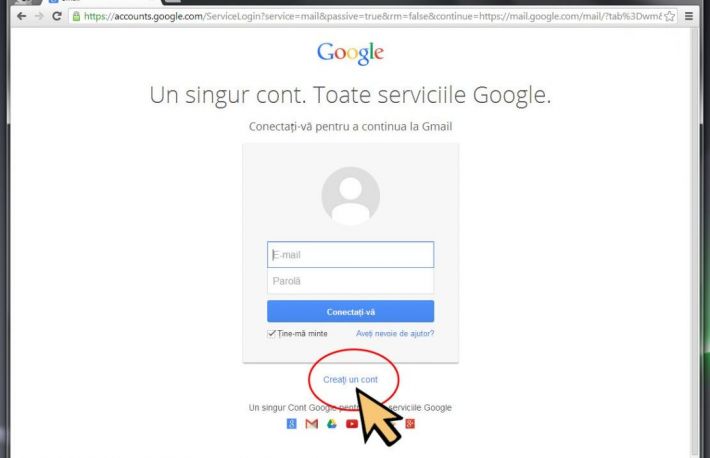Click the green padlock security icon
710x458 pixels.
[x=77, y=16]
